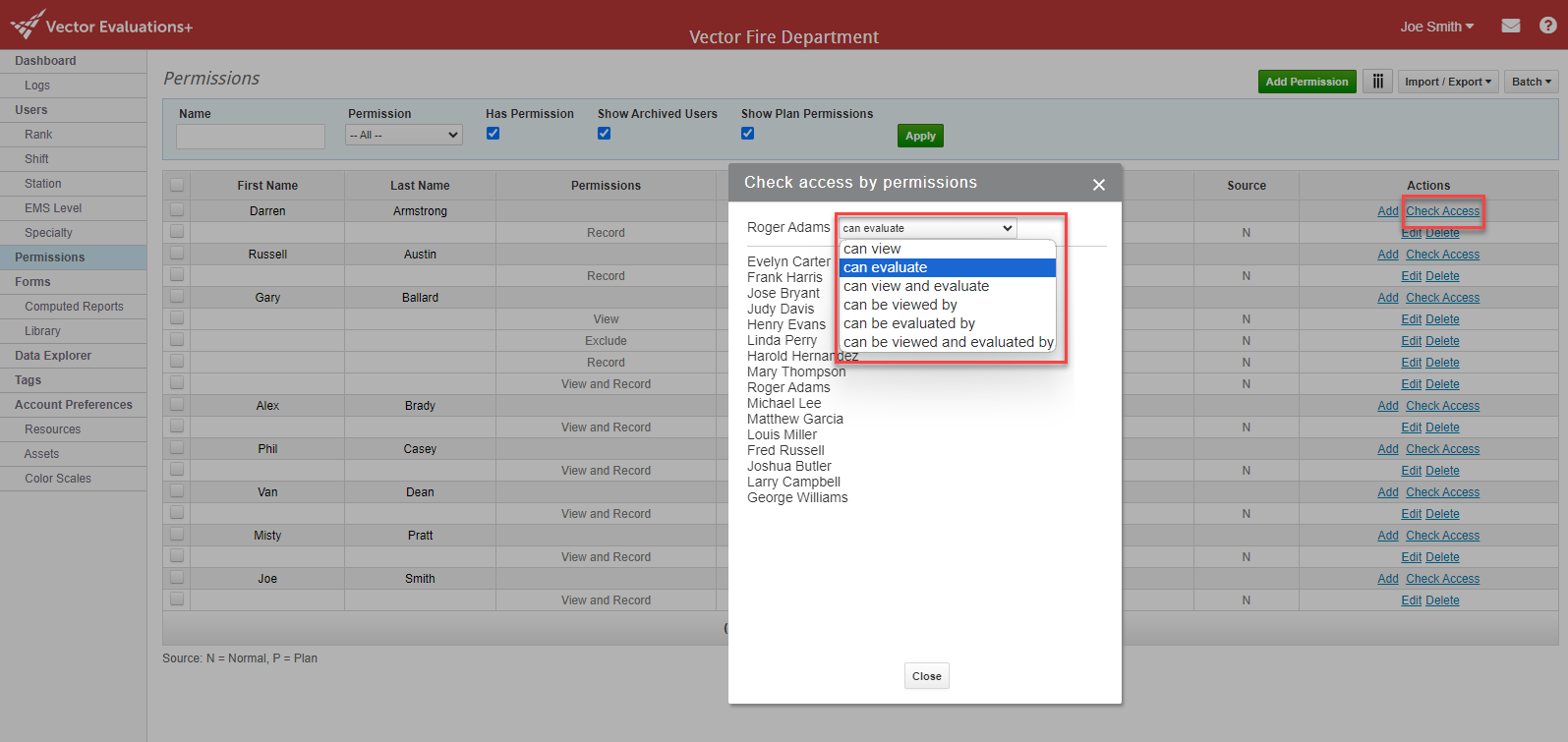Open the Joe Smith user menu
The image size is (1568, 742).
point(1437,27)
